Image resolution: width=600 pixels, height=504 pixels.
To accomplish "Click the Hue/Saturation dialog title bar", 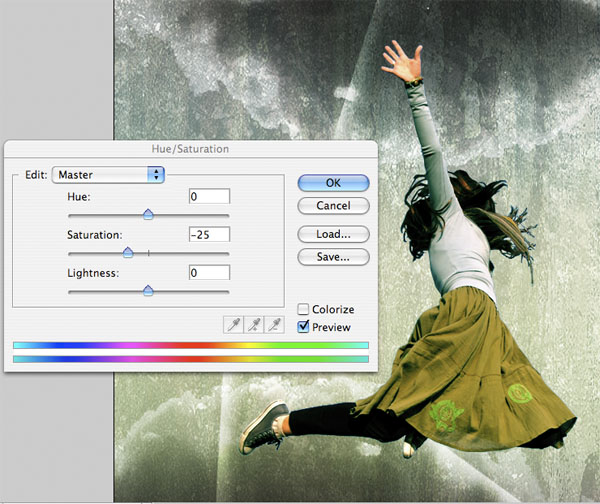I will [x=191, y=149].
